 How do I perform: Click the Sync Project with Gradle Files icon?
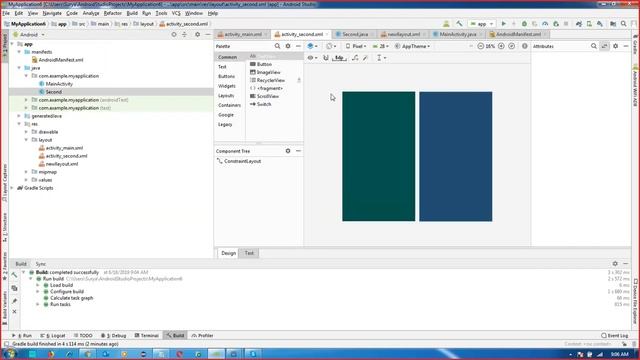point(579,24)
